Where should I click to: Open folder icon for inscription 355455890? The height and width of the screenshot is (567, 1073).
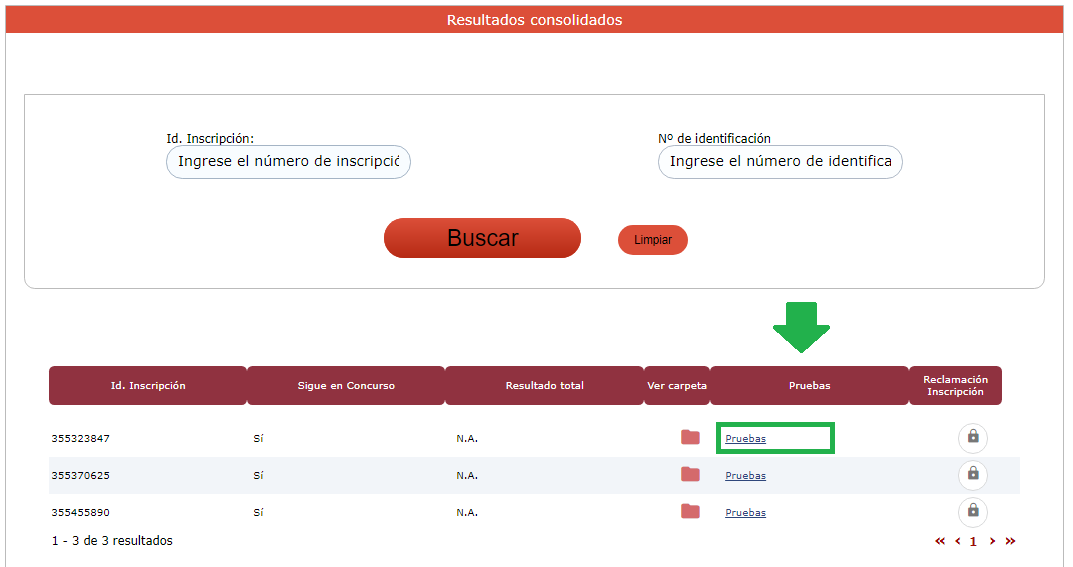pos(690,511)
